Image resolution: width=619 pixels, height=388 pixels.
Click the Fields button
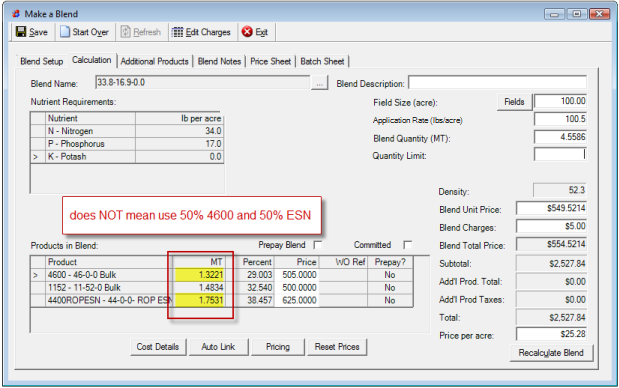[514, 102]
